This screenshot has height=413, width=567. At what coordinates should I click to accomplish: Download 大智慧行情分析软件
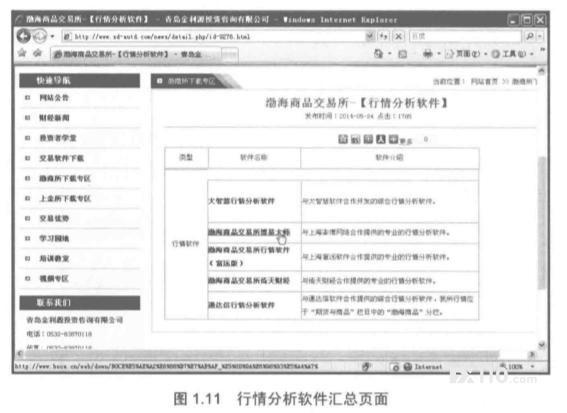point(241,201)
